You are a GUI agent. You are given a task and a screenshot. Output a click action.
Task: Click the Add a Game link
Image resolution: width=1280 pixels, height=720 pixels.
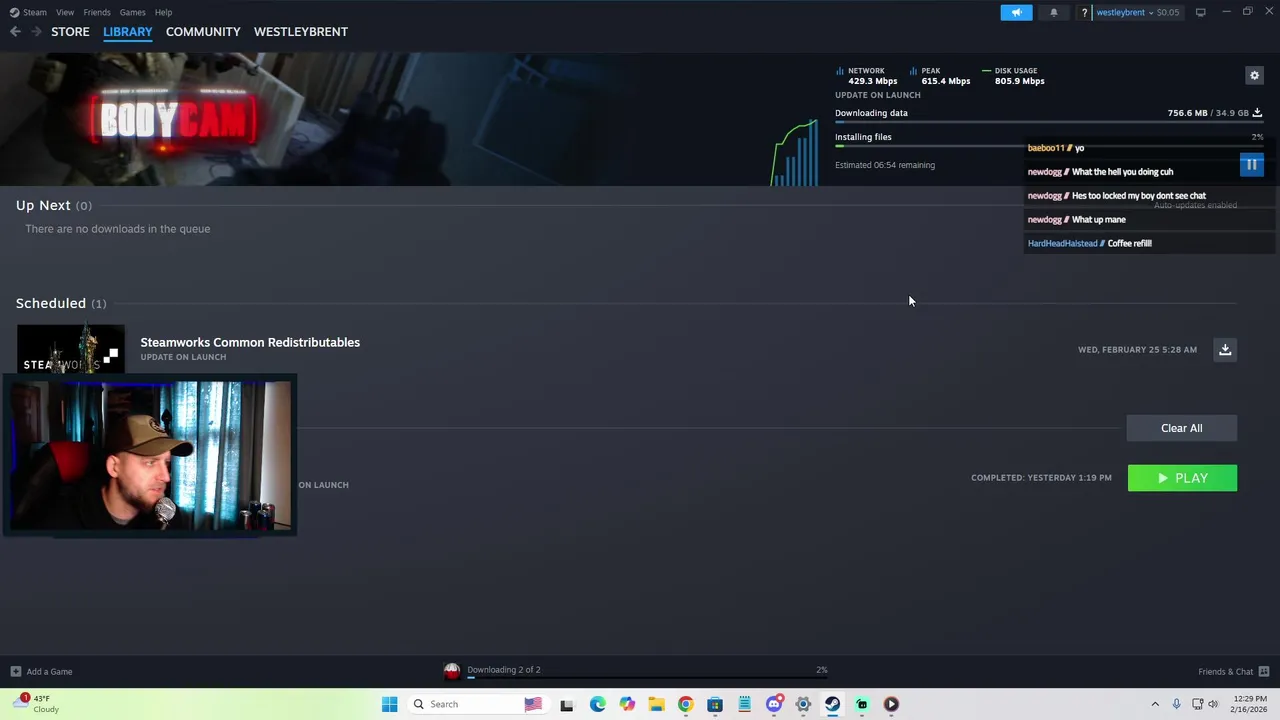pyautogui.click(x=49, y=672)
